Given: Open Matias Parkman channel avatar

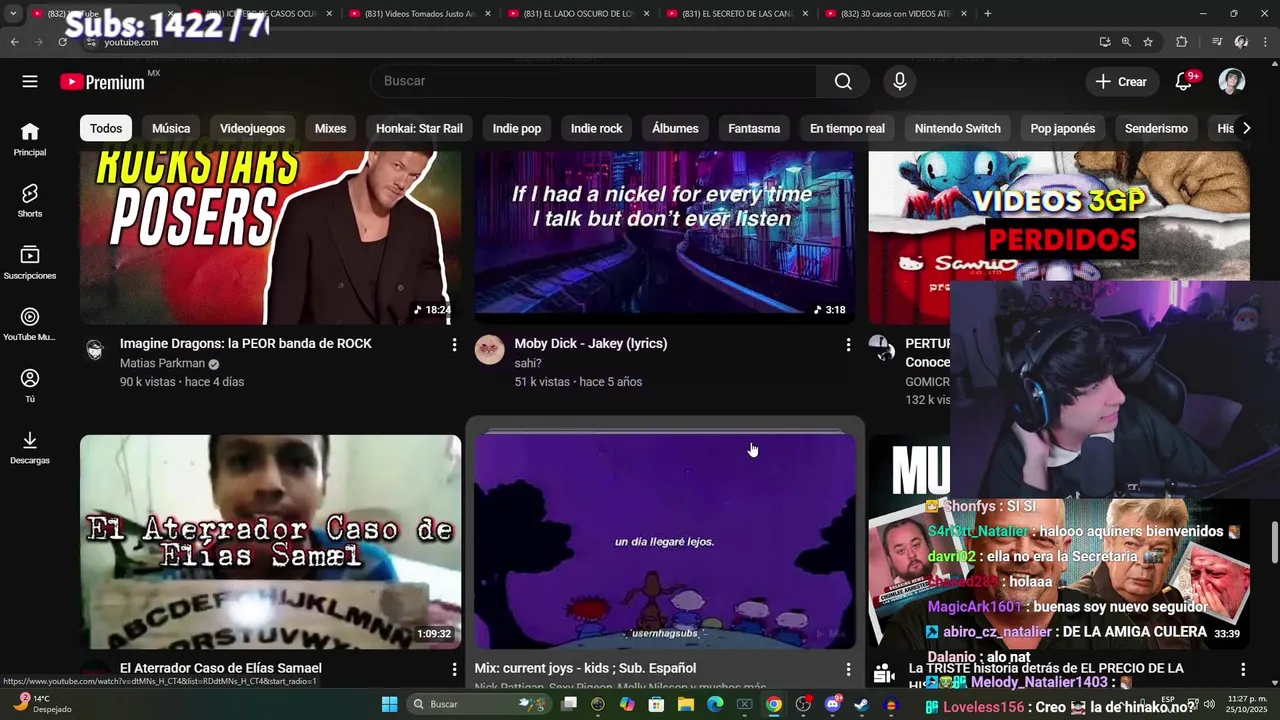Looking at the screenshot, I should click(x=95, y=349).
